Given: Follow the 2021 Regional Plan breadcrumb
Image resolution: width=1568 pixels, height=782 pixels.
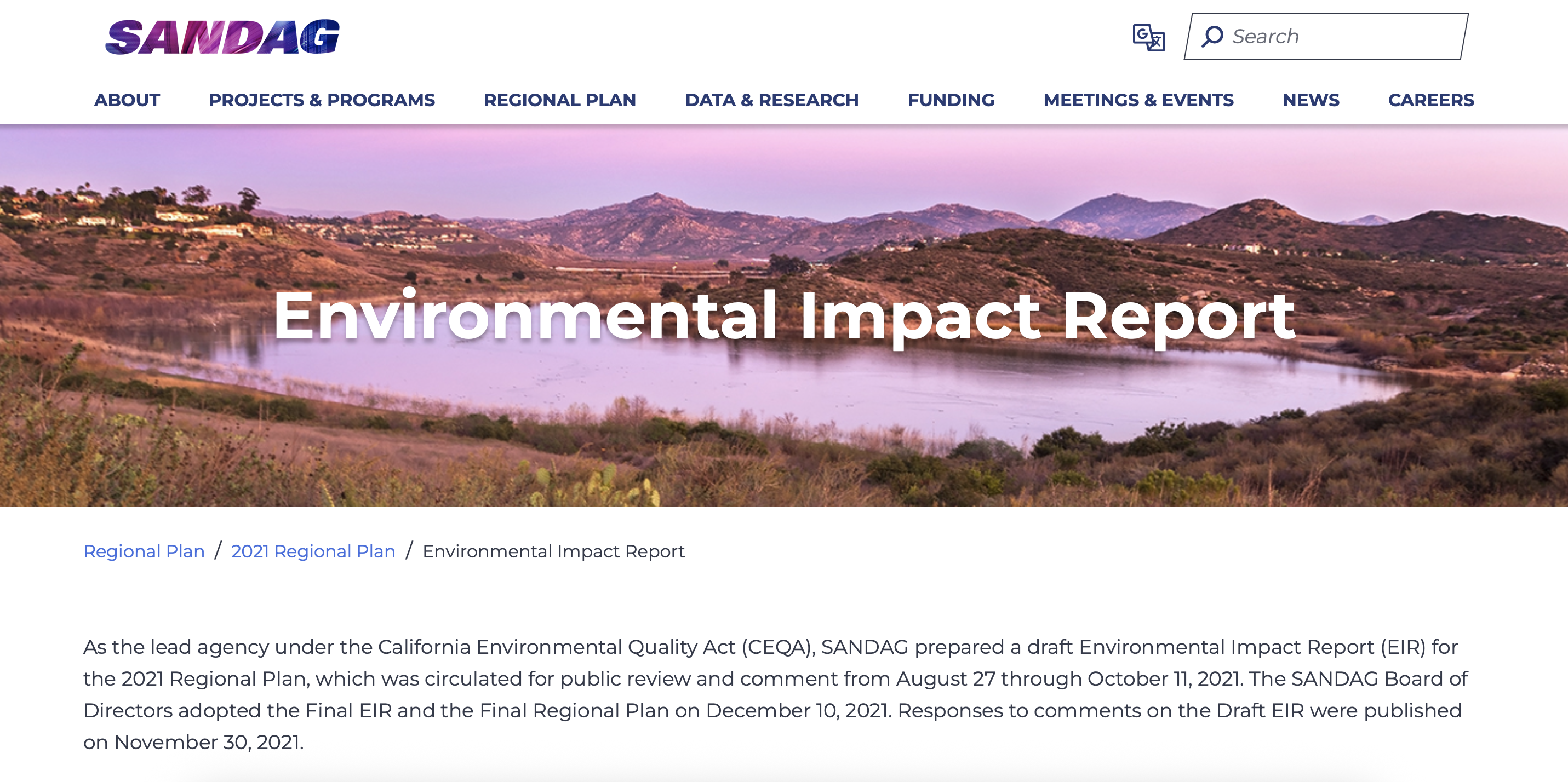Looking at the screenshot, I should [313, 551].
